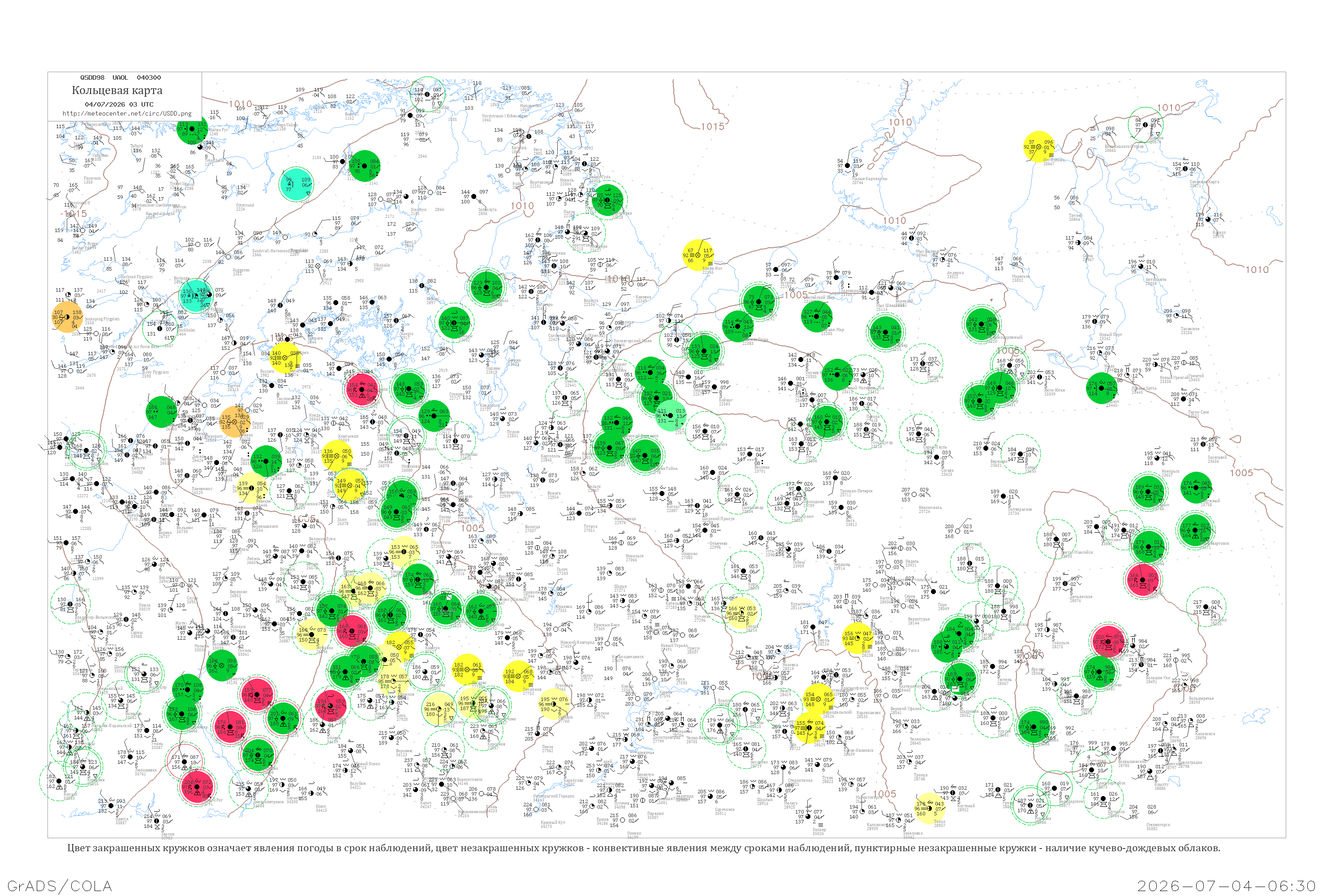
Task: Click the "Амдерма 23022" station label
Action: 955,275
